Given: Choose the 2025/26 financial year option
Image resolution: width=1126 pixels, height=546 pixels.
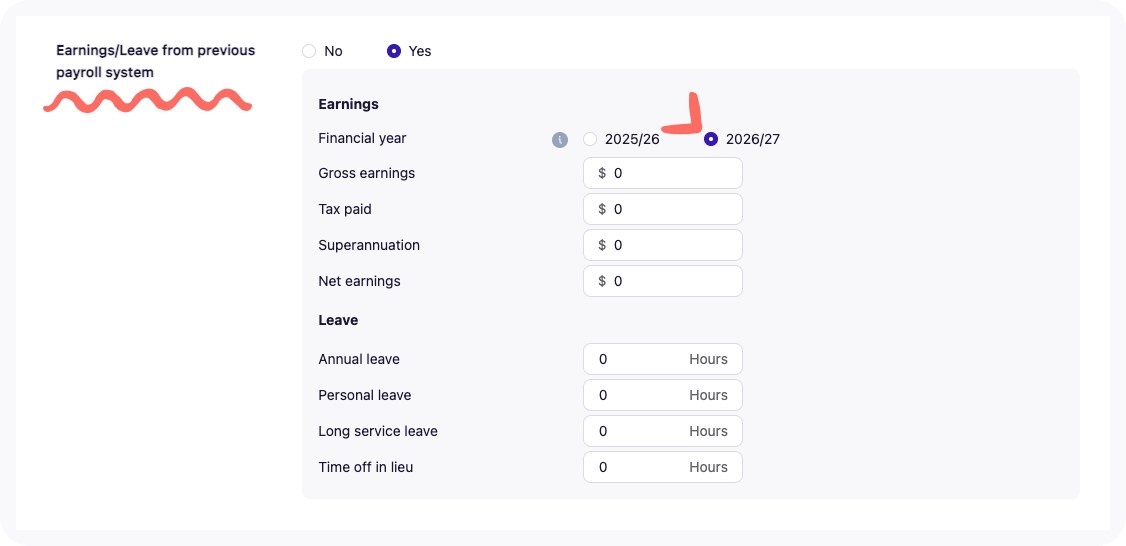Looking at the screenshot, I should pos(590,139).
